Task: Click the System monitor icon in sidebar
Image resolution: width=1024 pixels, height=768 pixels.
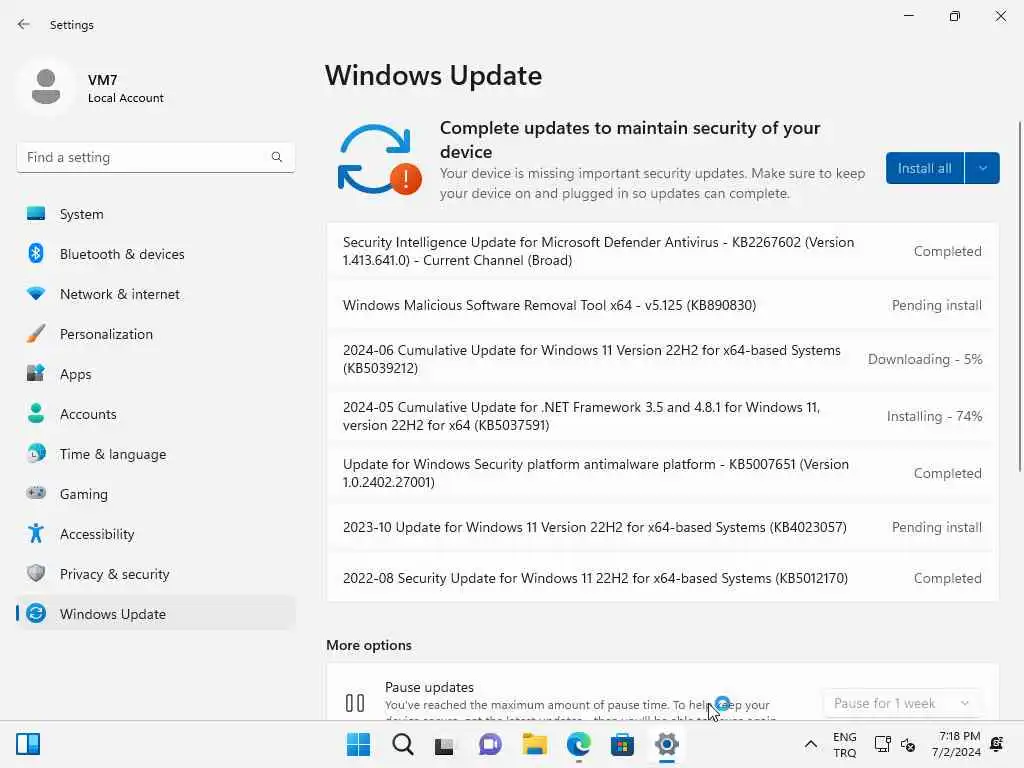Action: 36,214
